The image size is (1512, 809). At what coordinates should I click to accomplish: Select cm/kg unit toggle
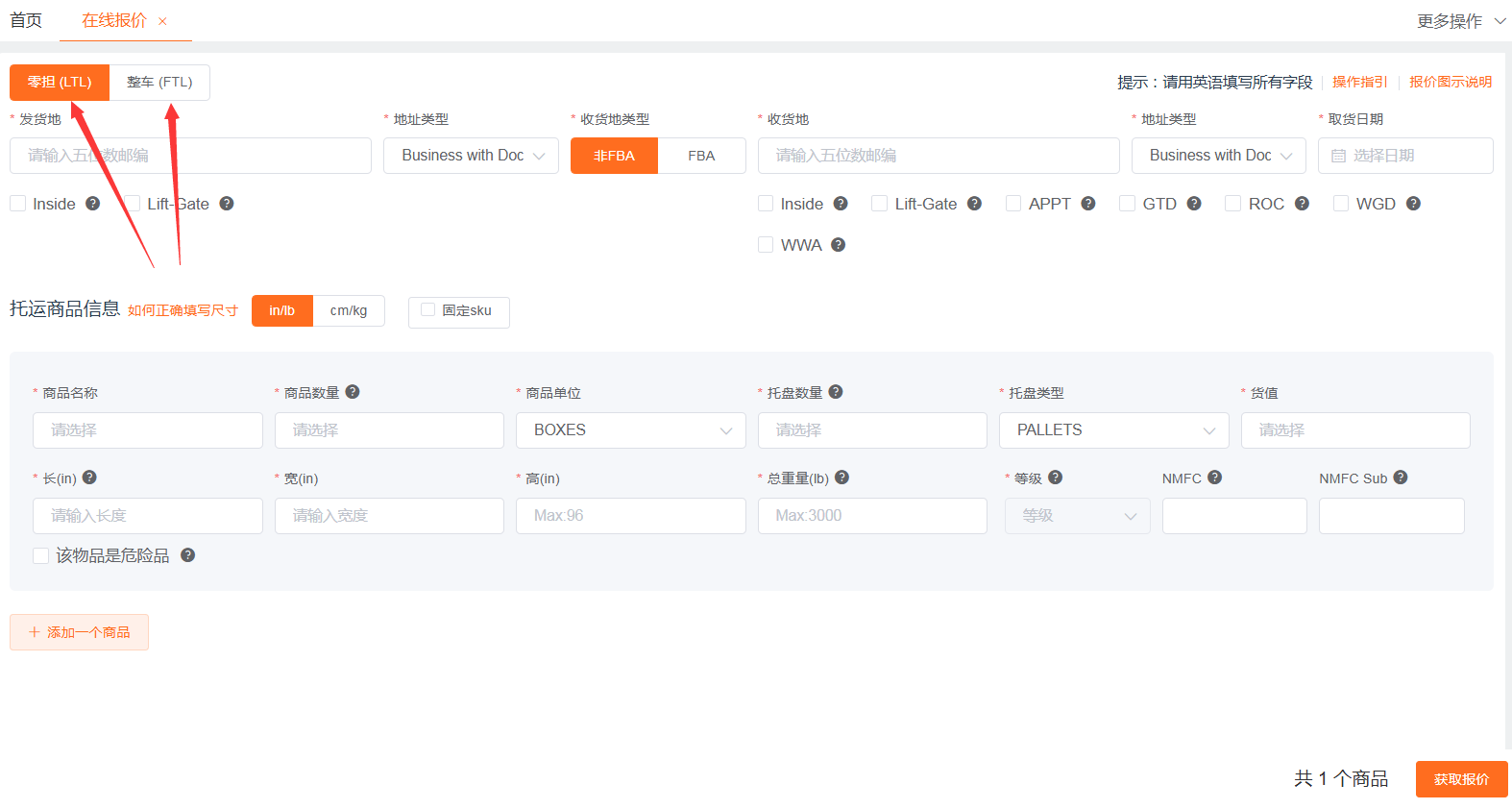coord(349,311)
